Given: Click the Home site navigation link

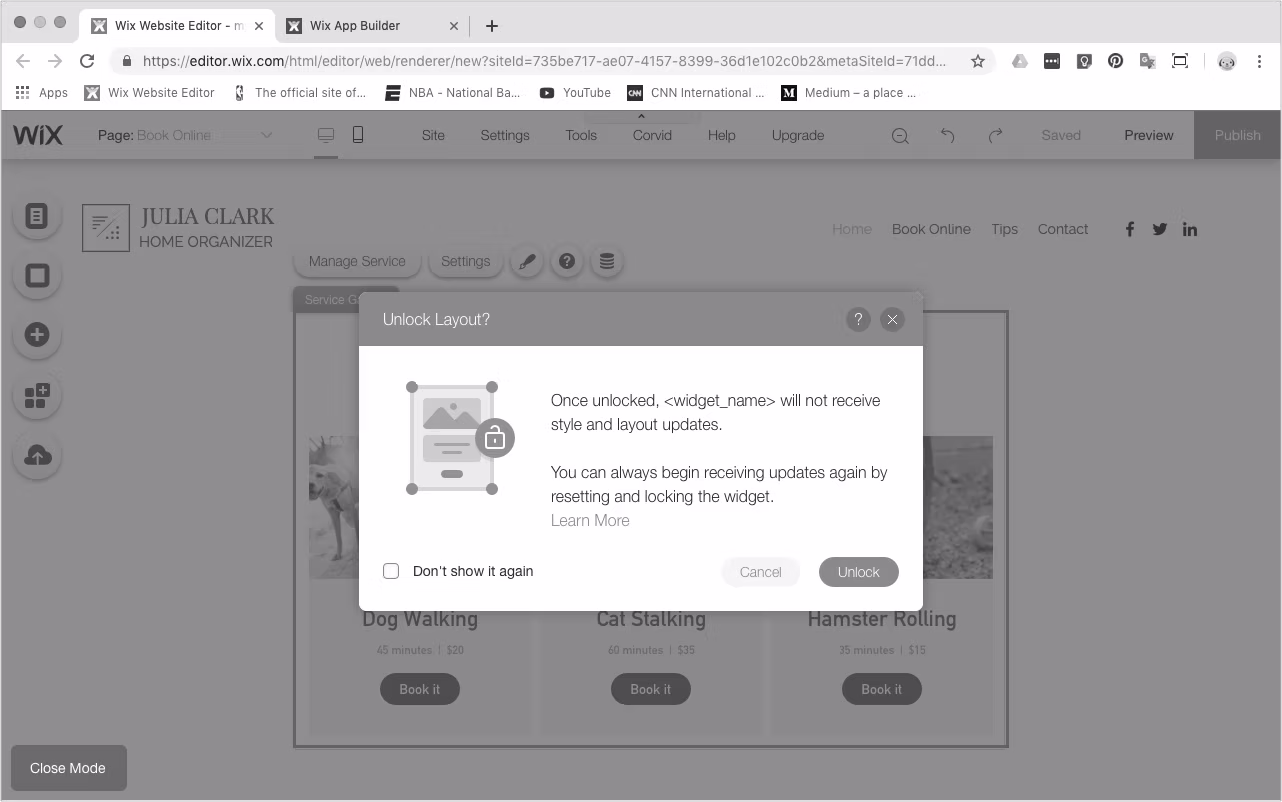Looking at the screenshot, I should click(852, 229).
